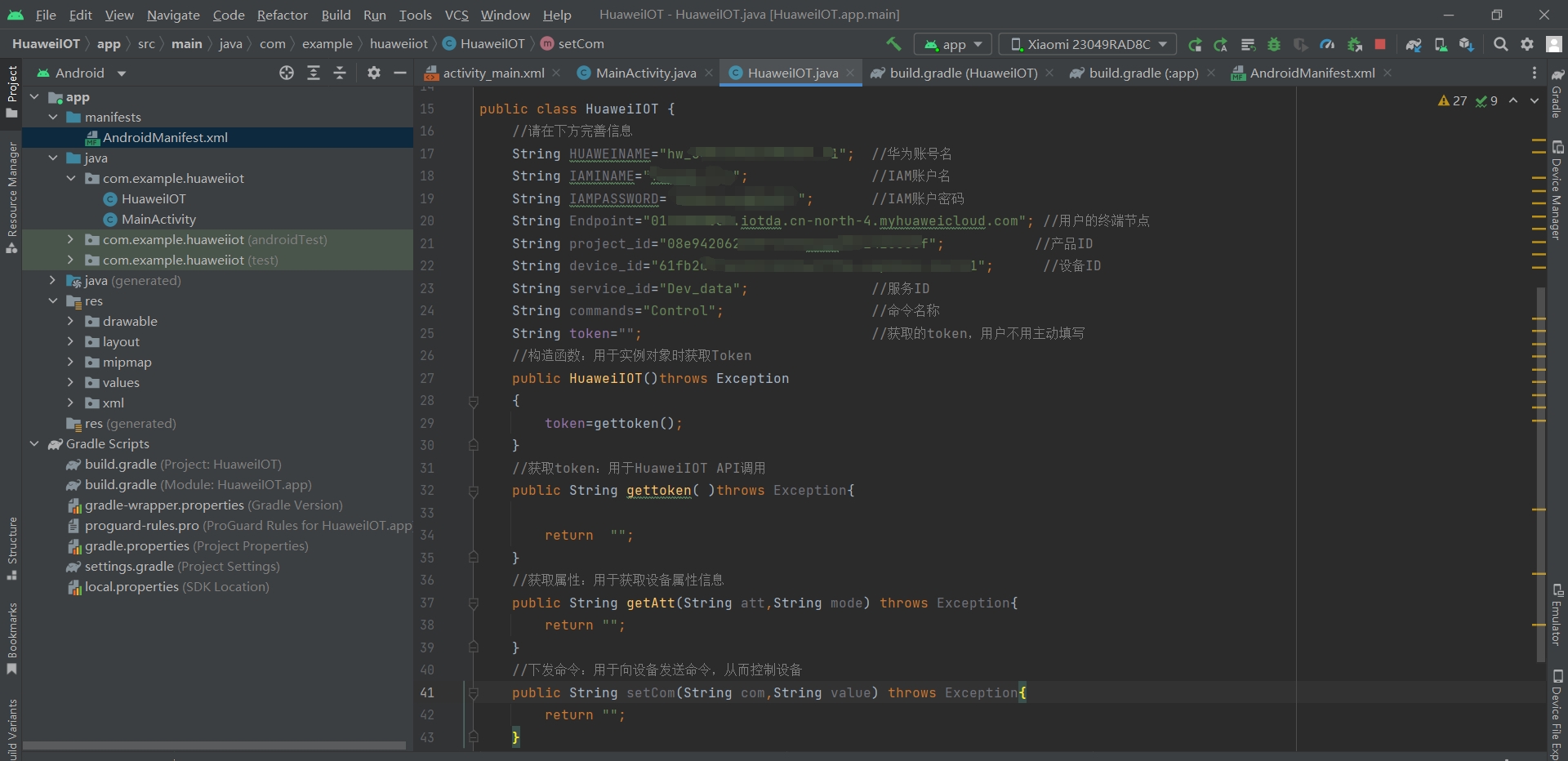This screenshot has width=1568, height=761.
Task: Fold the gettoken method at line 32
Action: click(473, 491)
